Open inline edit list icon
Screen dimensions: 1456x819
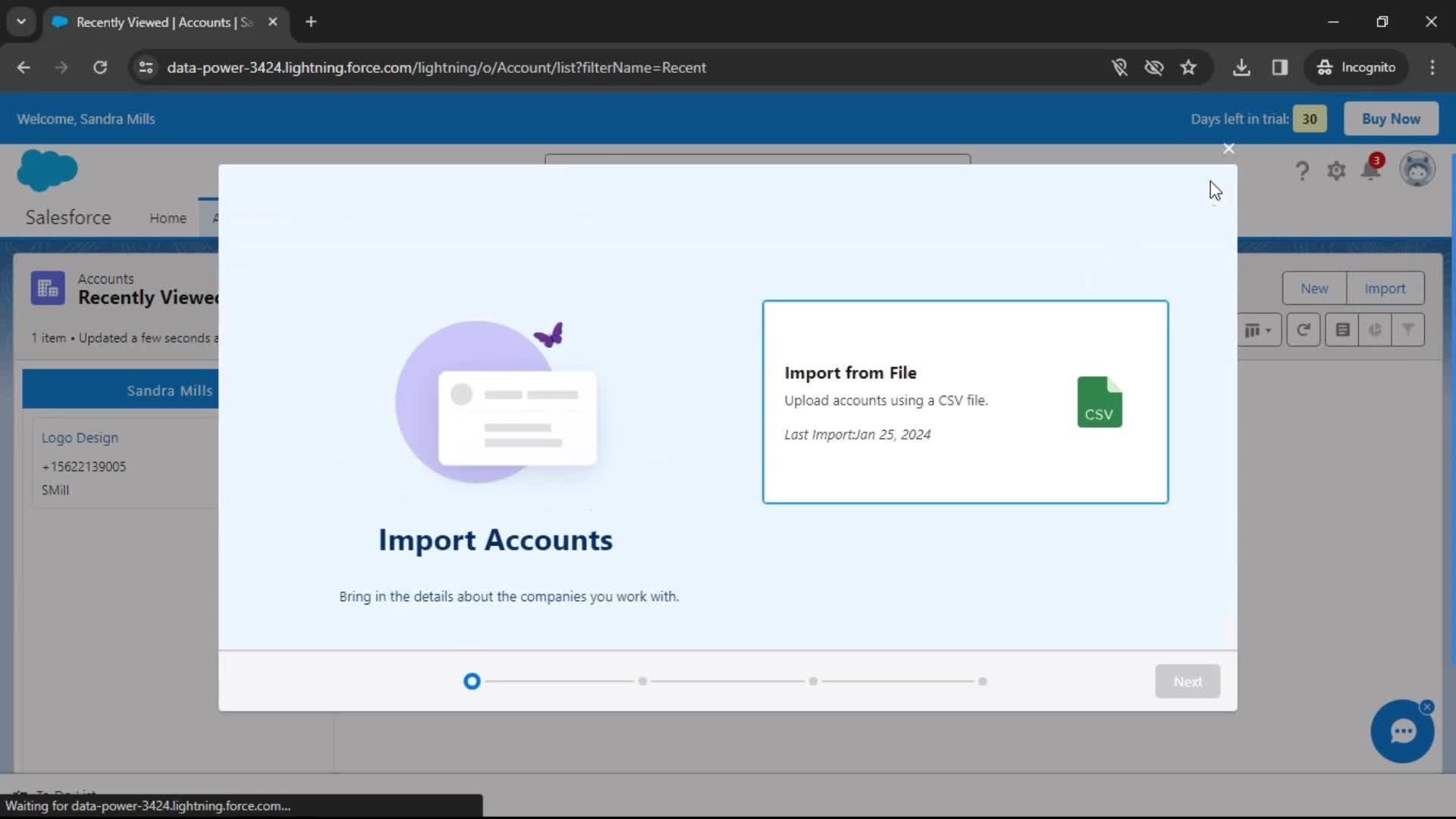[x=1342, y=330]
